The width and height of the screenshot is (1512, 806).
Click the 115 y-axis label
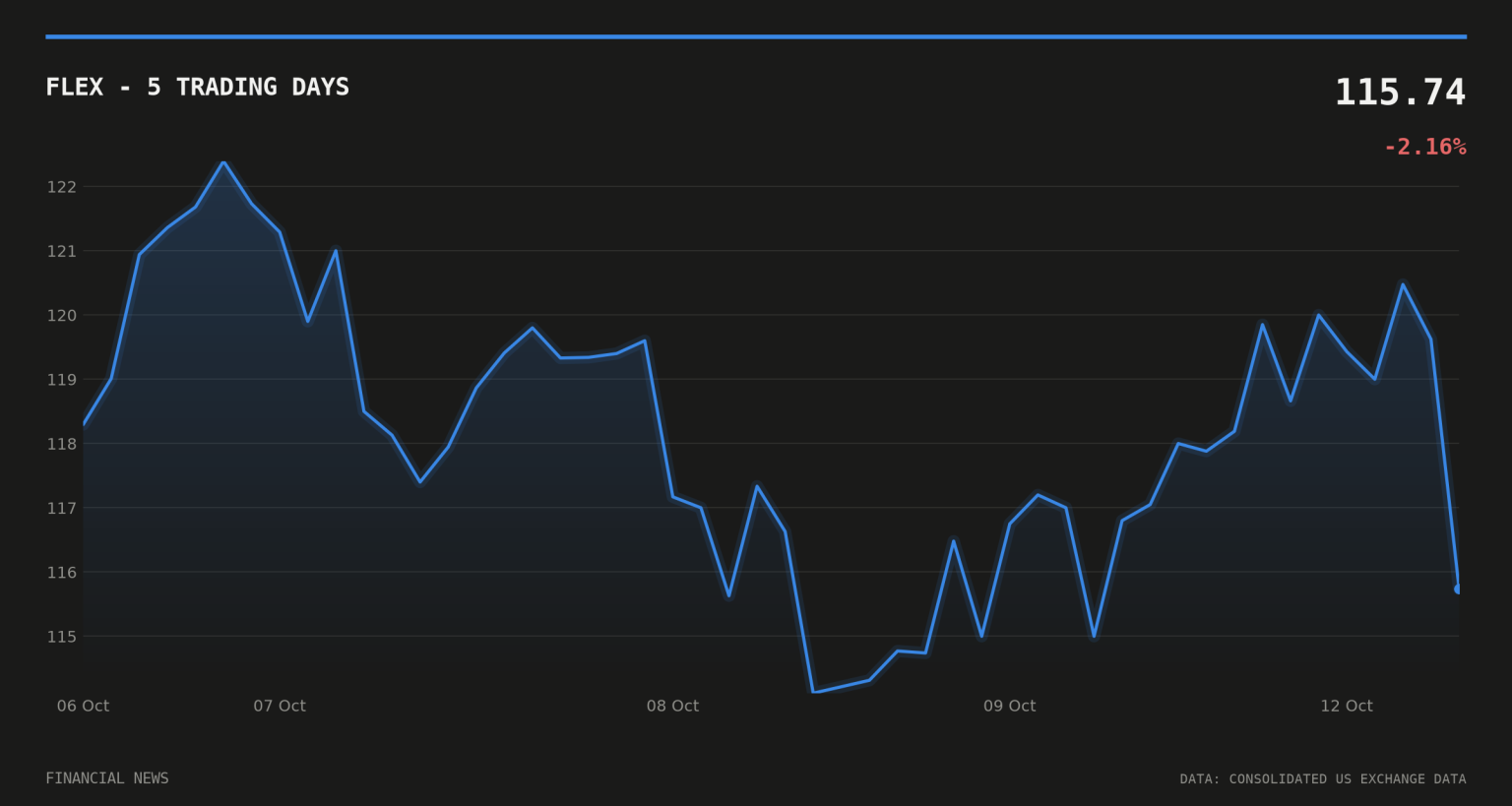62,637
